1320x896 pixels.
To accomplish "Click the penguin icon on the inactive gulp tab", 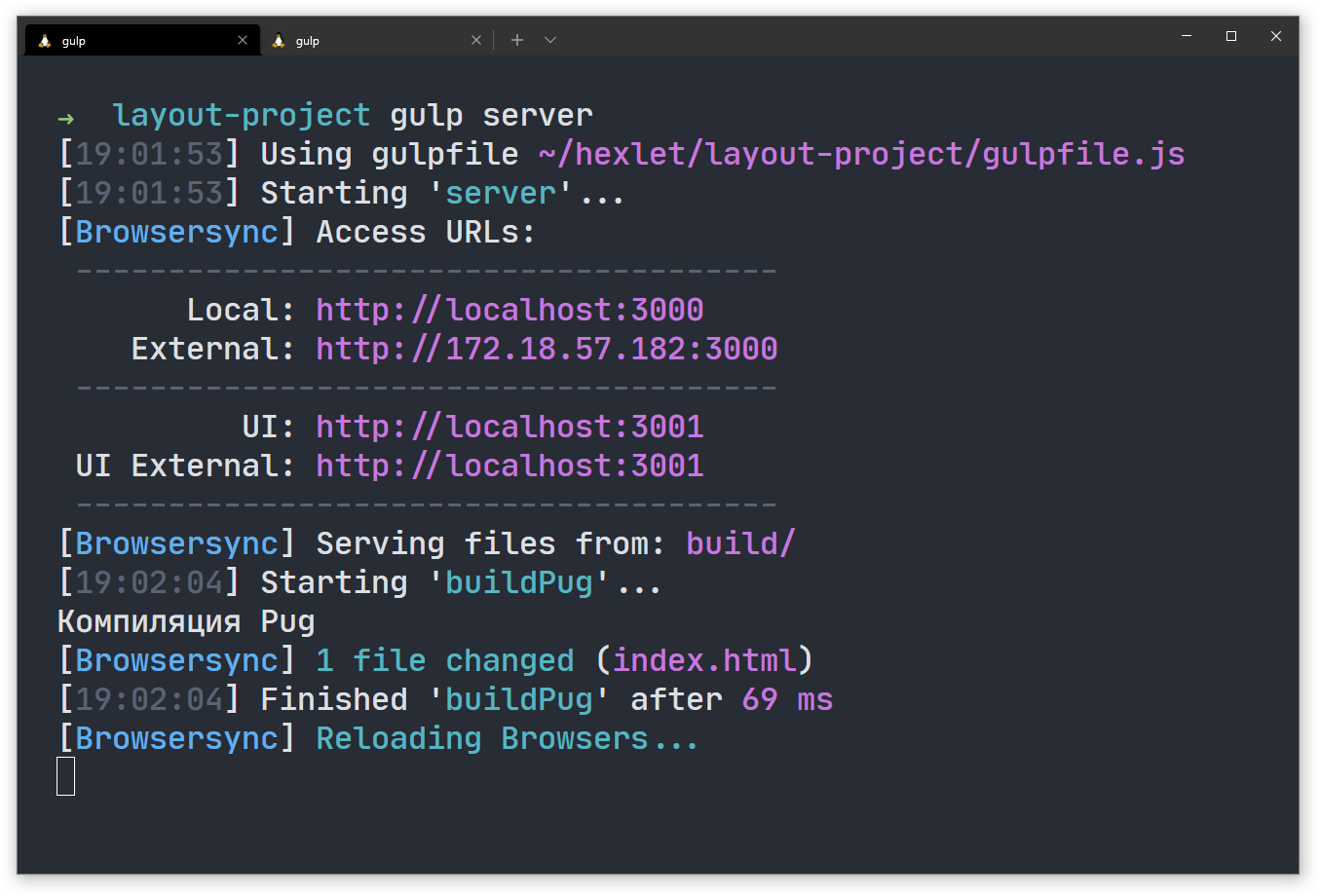I will [x=279, y=41].
